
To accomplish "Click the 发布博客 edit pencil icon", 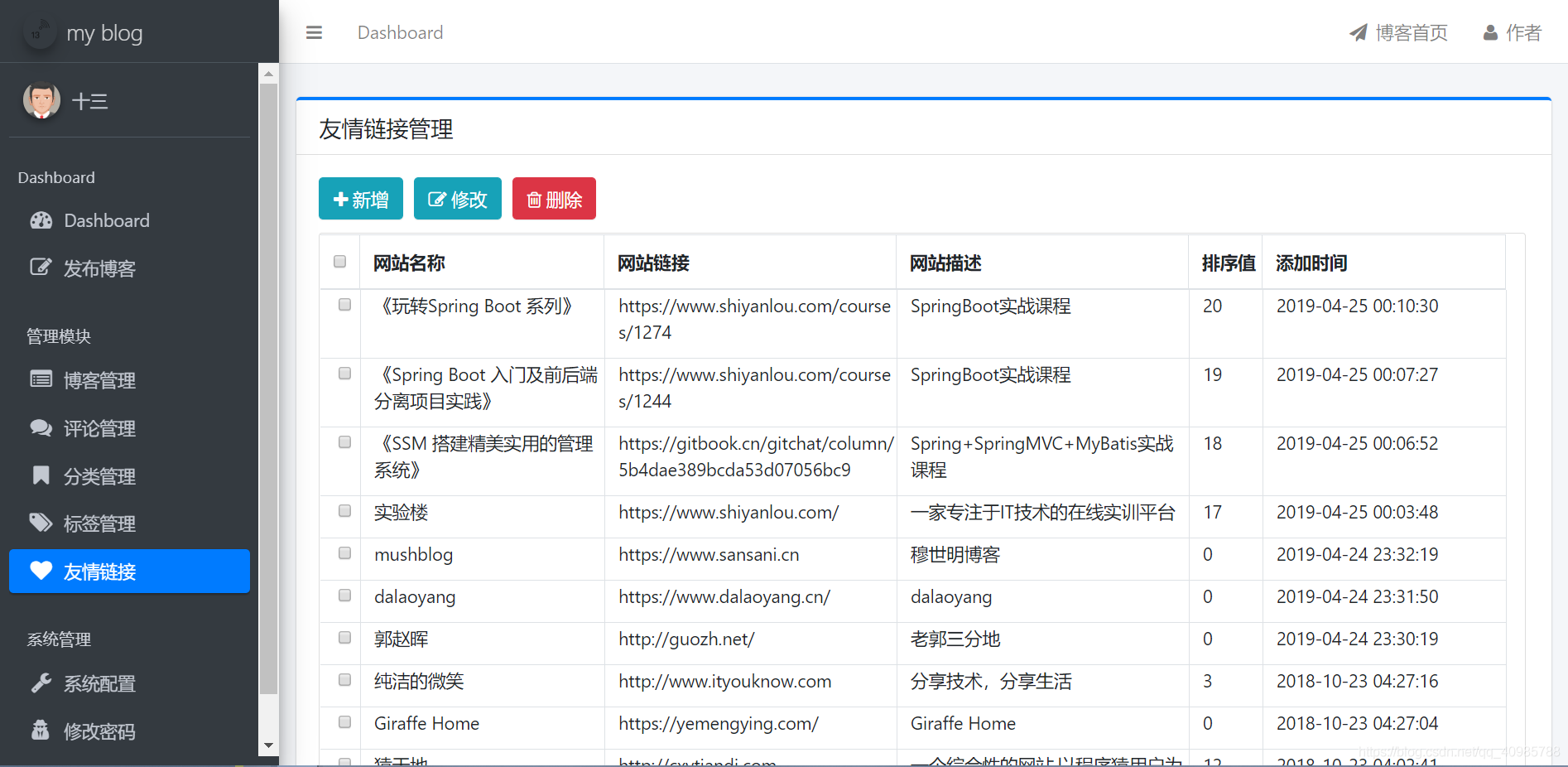I will click(41, 267).
